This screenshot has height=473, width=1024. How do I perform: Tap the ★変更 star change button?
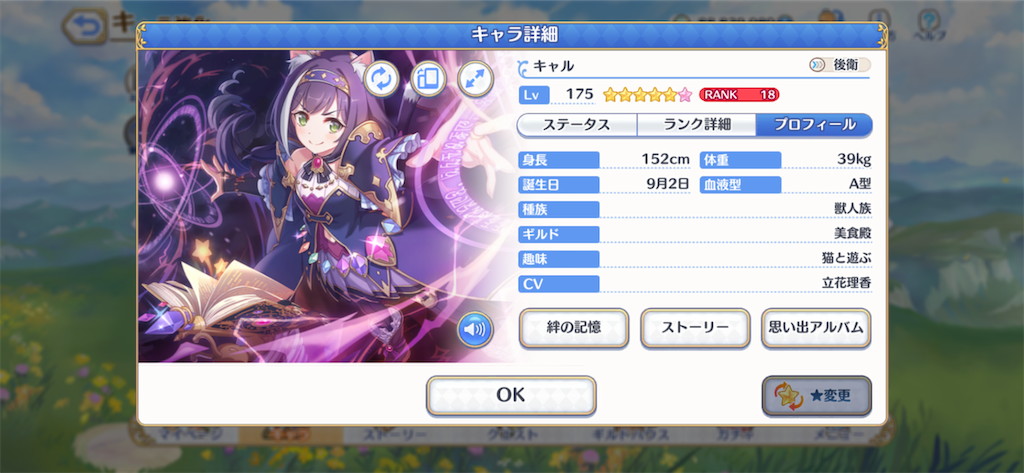pos(816,395)
